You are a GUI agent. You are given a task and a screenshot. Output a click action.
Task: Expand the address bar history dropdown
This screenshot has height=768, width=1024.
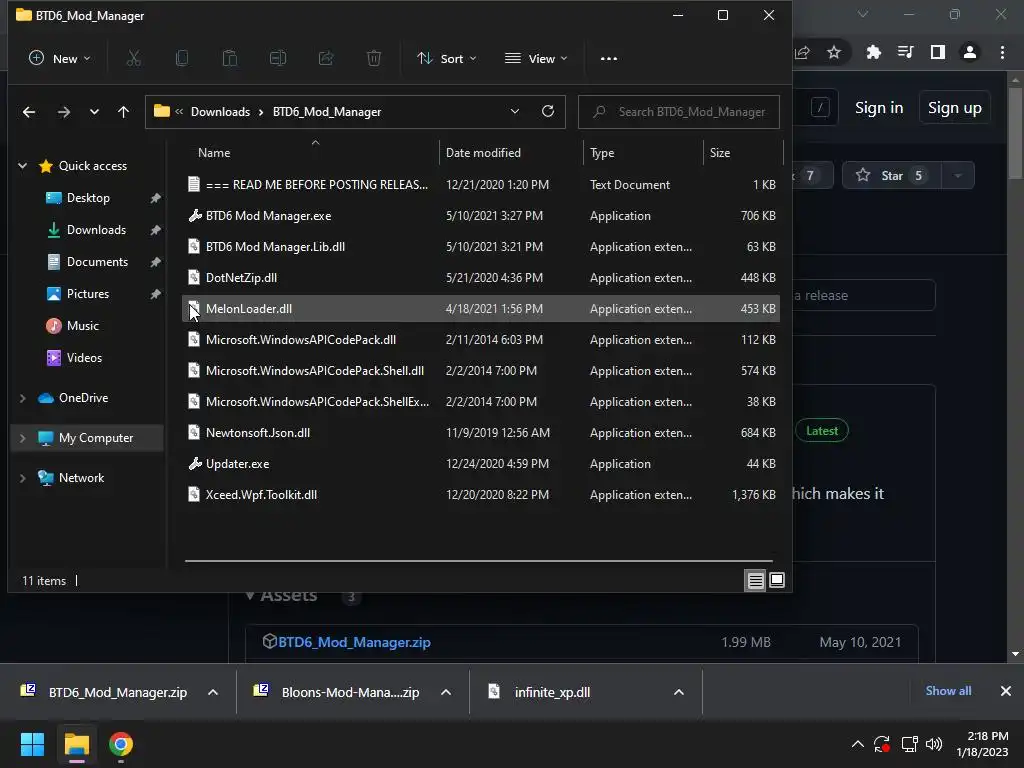point(515,111)
